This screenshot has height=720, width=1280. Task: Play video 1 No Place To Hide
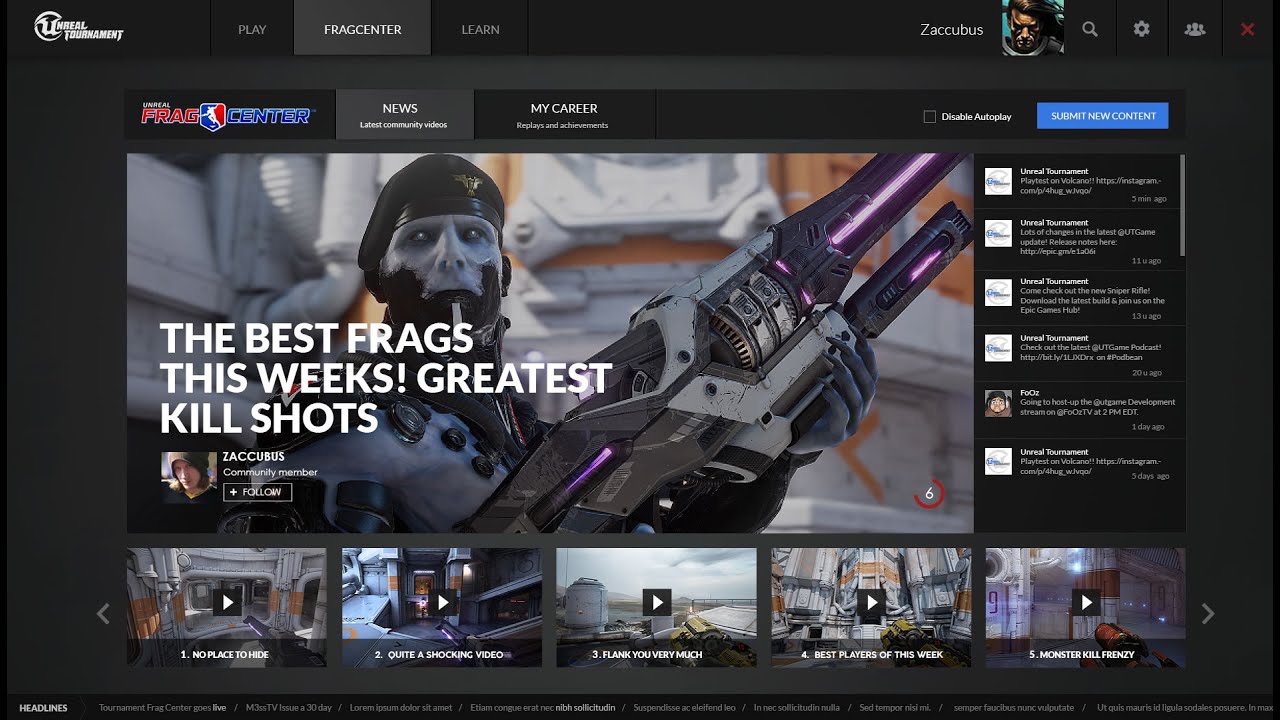(x=227, y=602)
